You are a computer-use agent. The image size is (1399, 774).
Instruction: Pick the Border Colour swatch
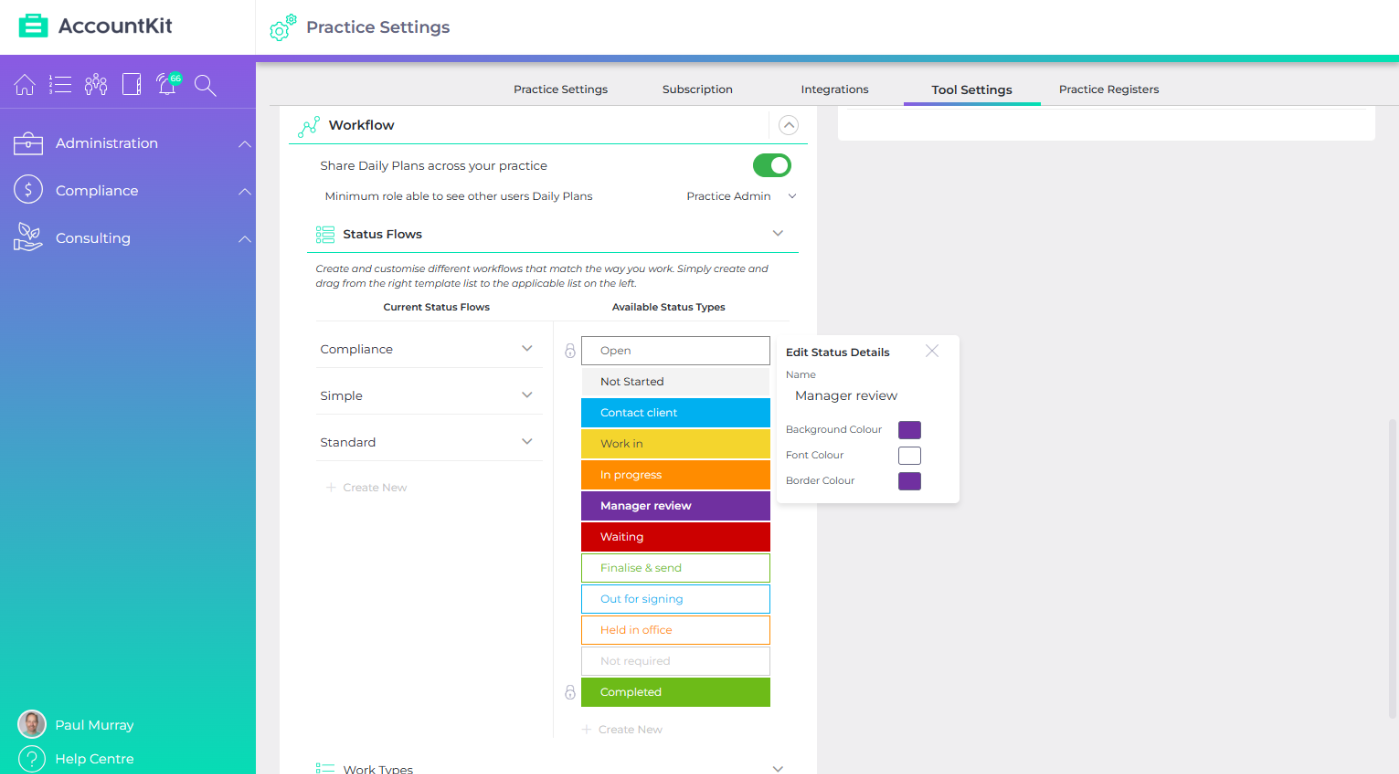pos(909,481)
